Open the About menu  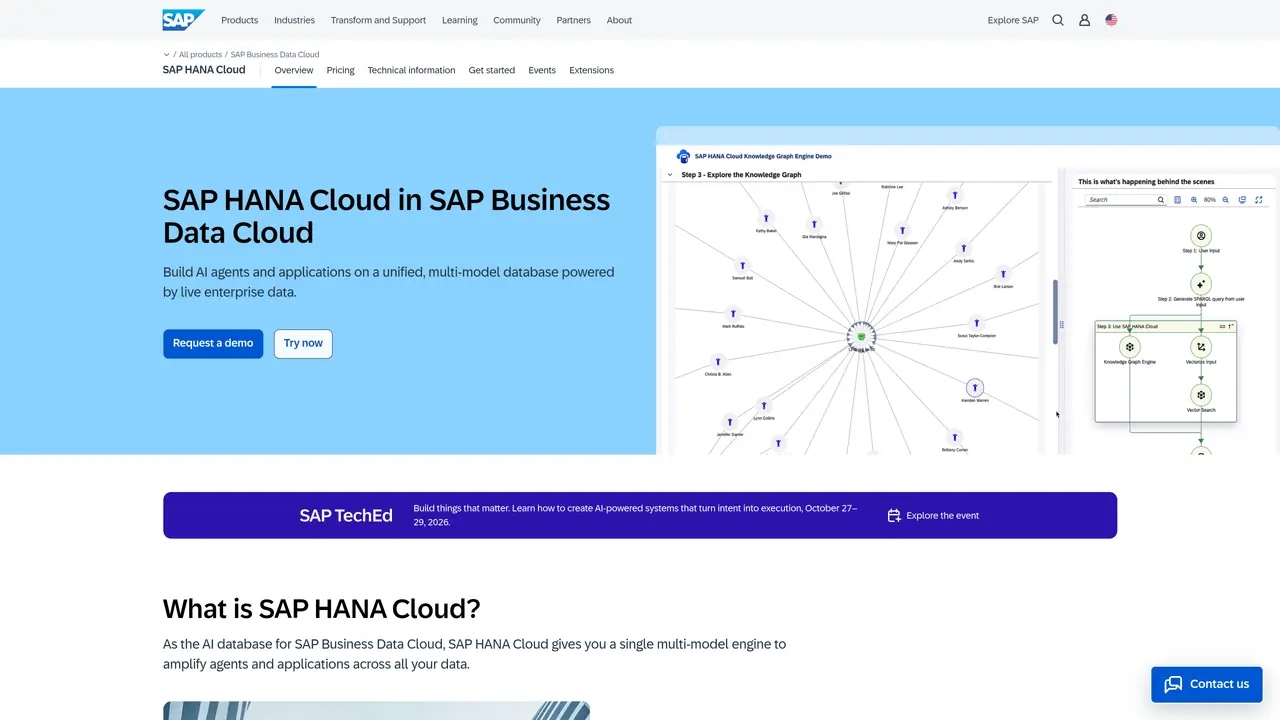(619, 20)
